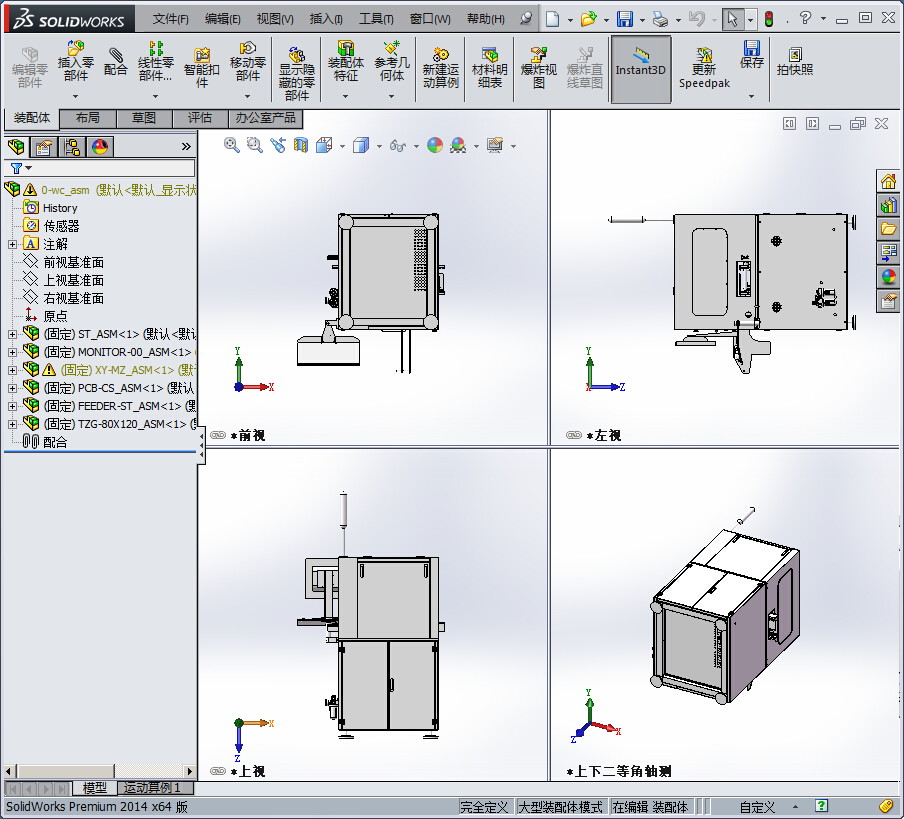Open File Explorer task pane folder icon
Image resolution: width=904 pixels, height=819 pixels.
click(x=888, y=229)
